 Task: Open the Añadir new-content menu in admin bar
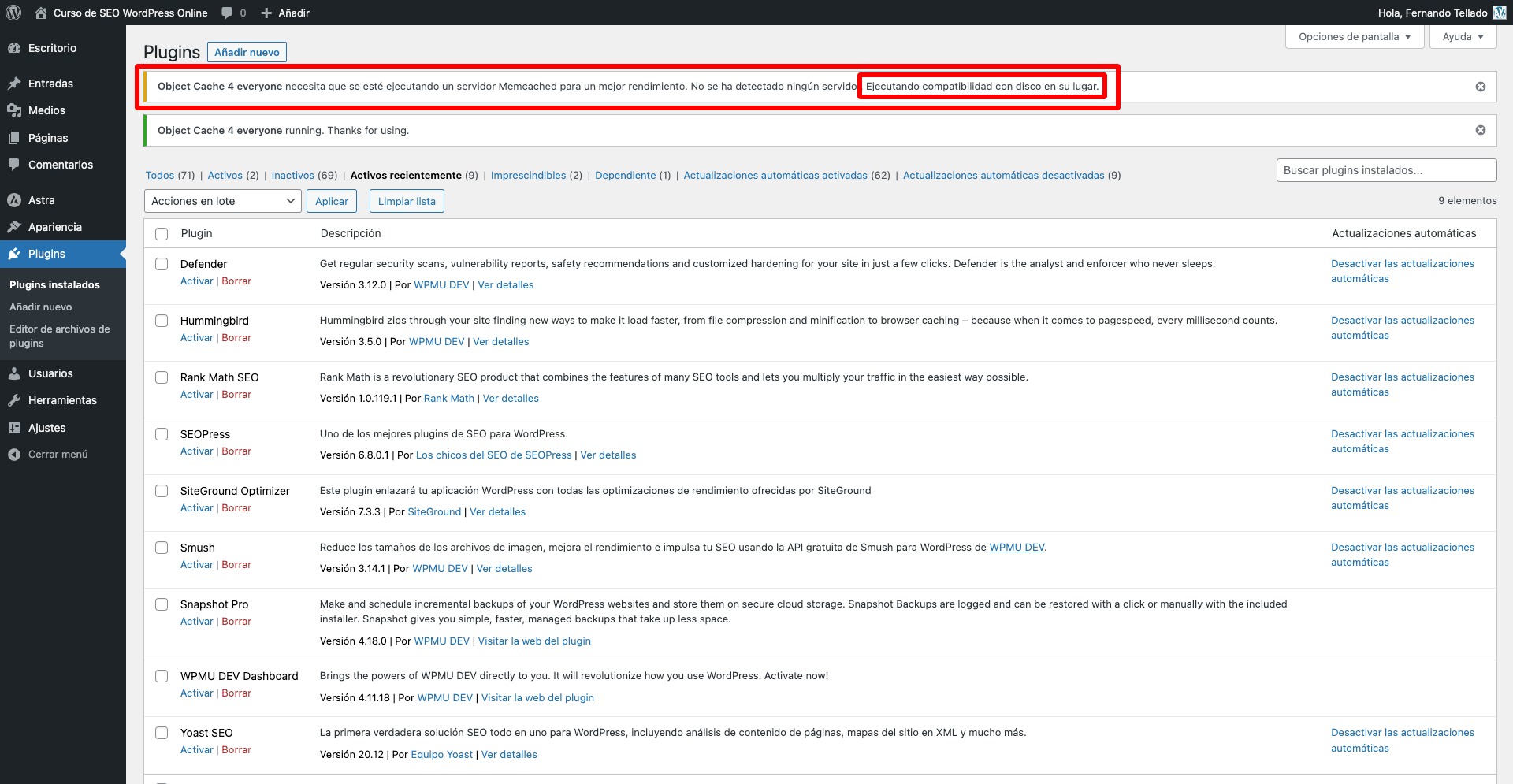pos(284,13)
